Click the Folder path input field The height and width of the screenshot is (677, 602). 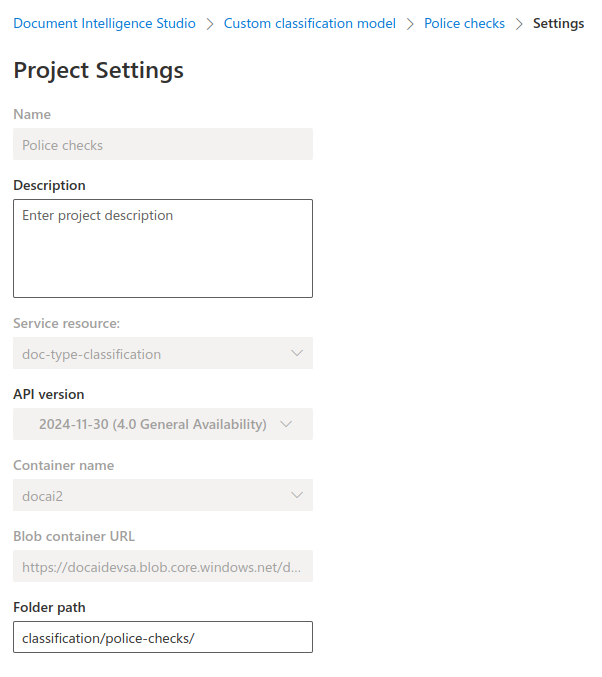163,637
